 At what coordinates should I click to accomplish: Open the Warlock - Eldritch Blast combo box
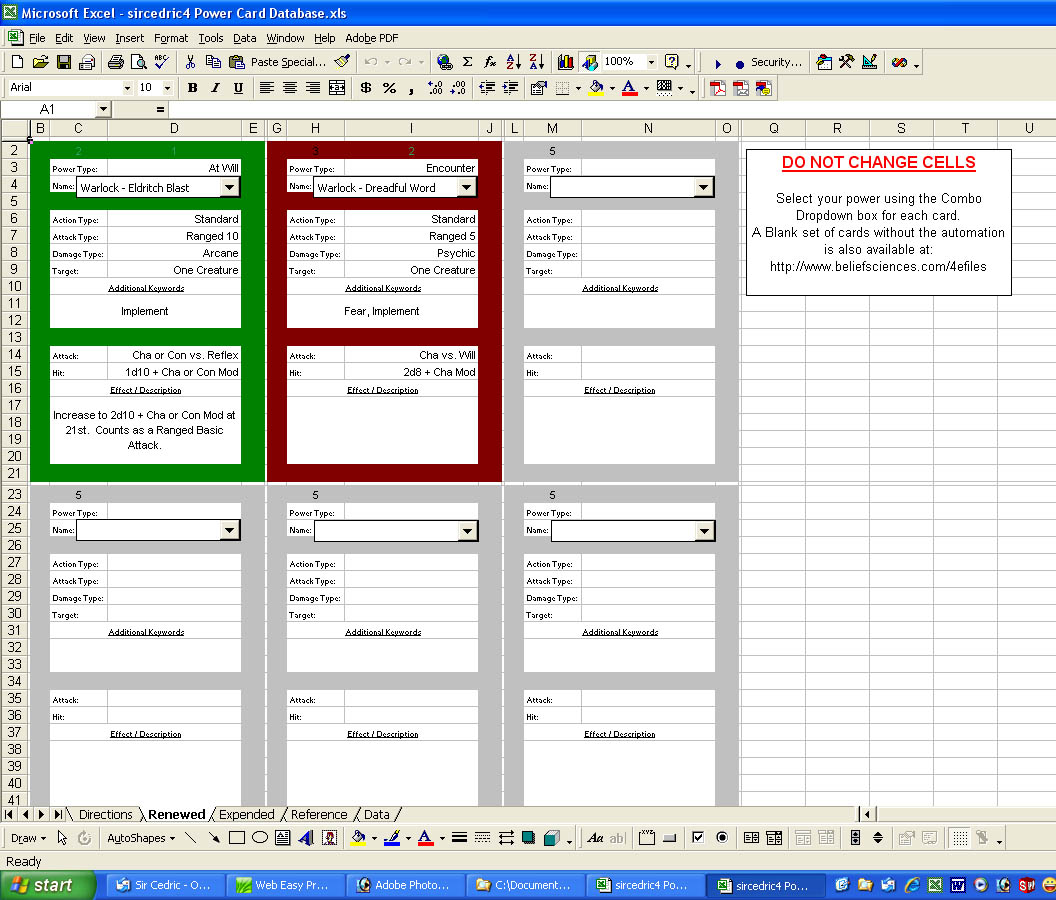pyautogui.click(x=230, y=187)
